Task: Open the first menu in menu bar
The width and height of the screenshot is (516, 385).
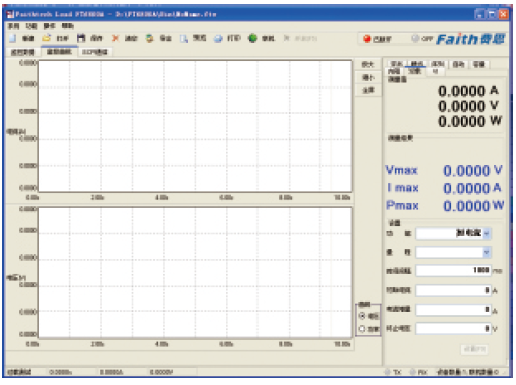Action: (x=13, y=26)
